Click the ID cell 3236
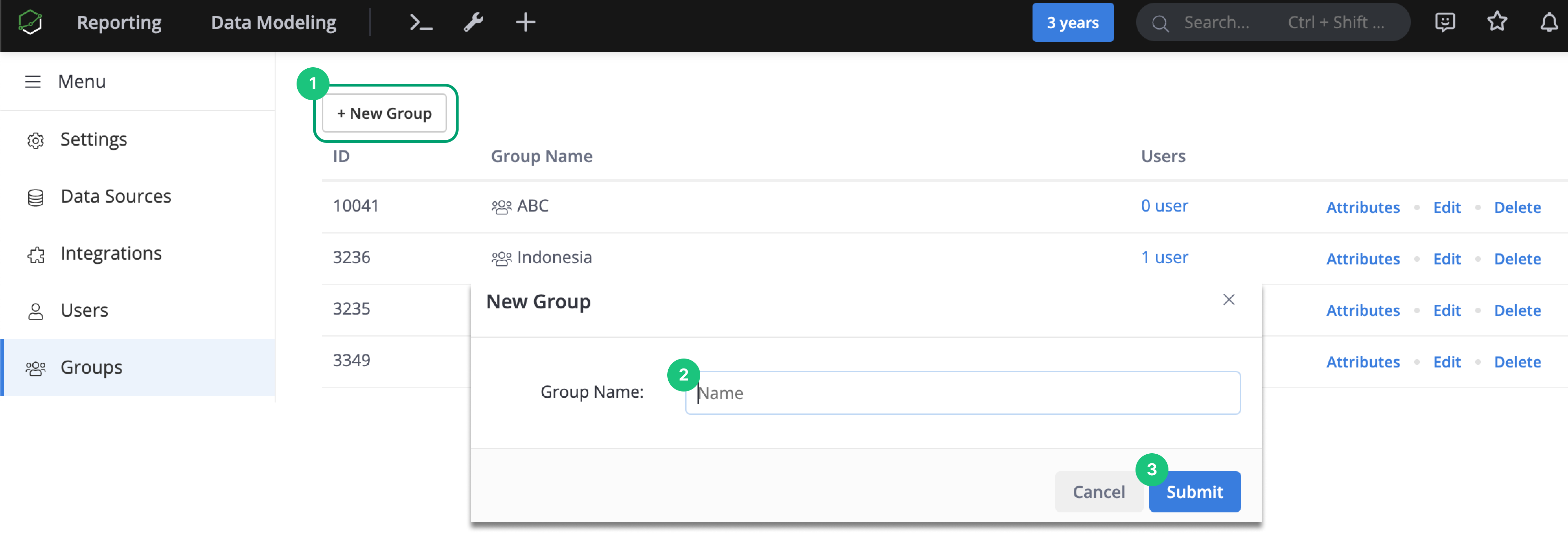 coord(351,258)
